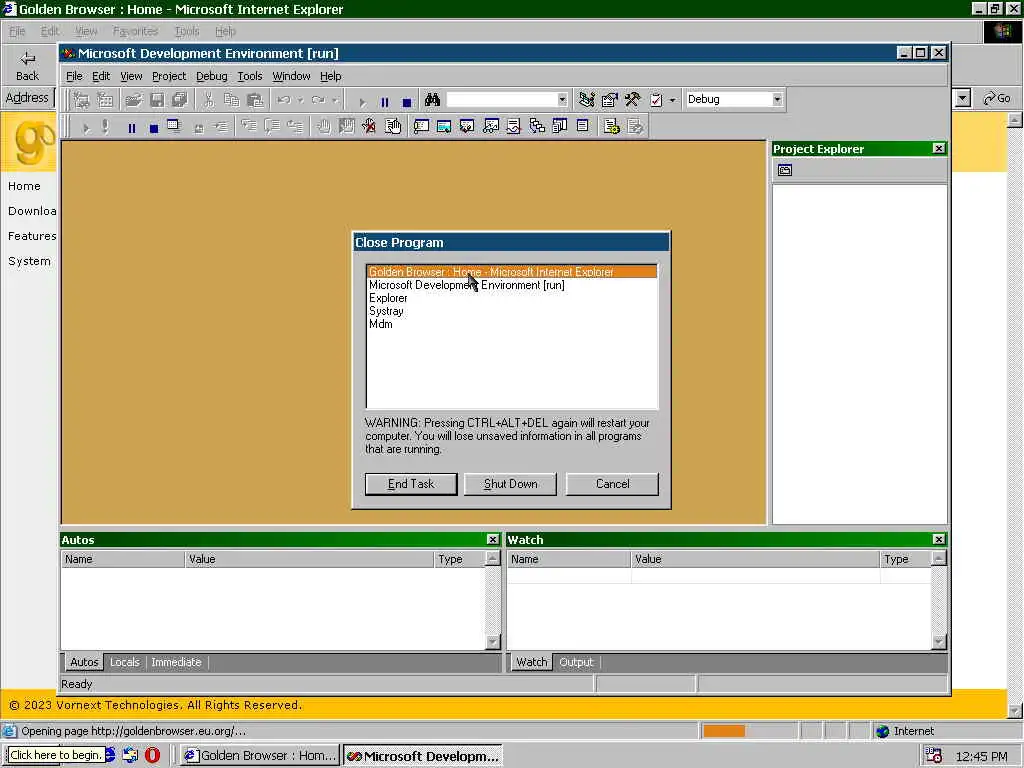Click the New Project toolbar icon
This screenshot has height=768, width=1024.
tap(82, 100)
